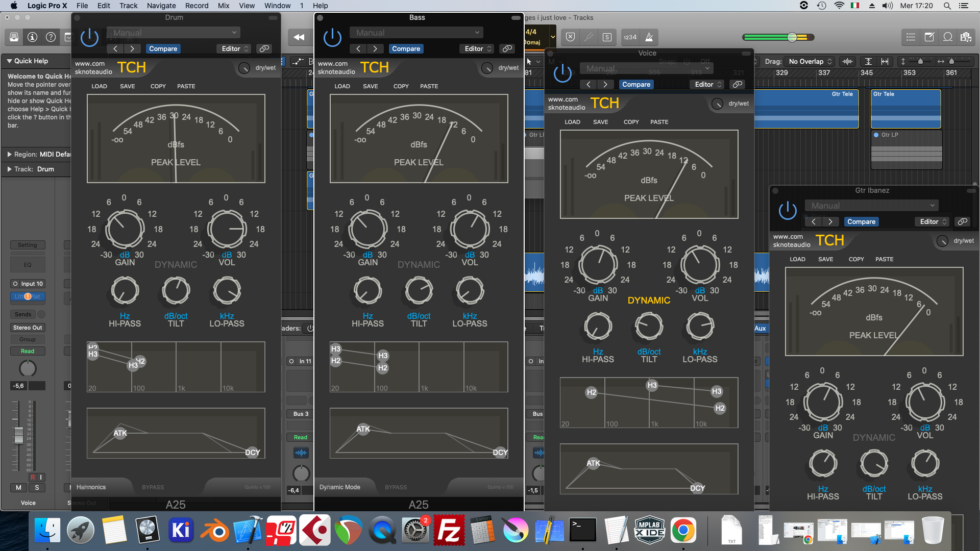Solo the Voice channel strip
Image resolution: width=980 pixels, height=551 pixels.
point(36,487)
